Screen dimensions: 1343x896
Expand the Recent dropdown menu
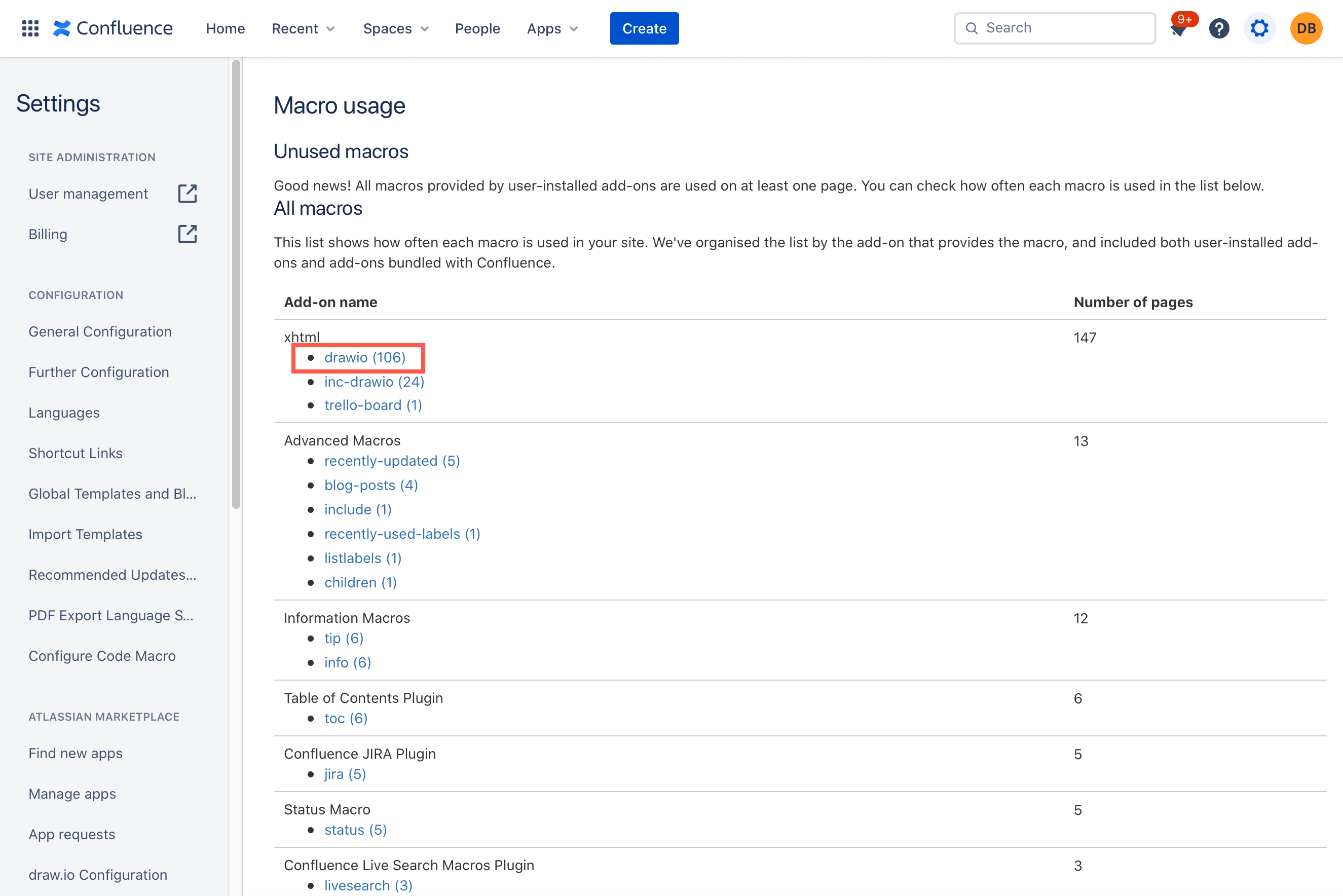(x=303, y=28)
